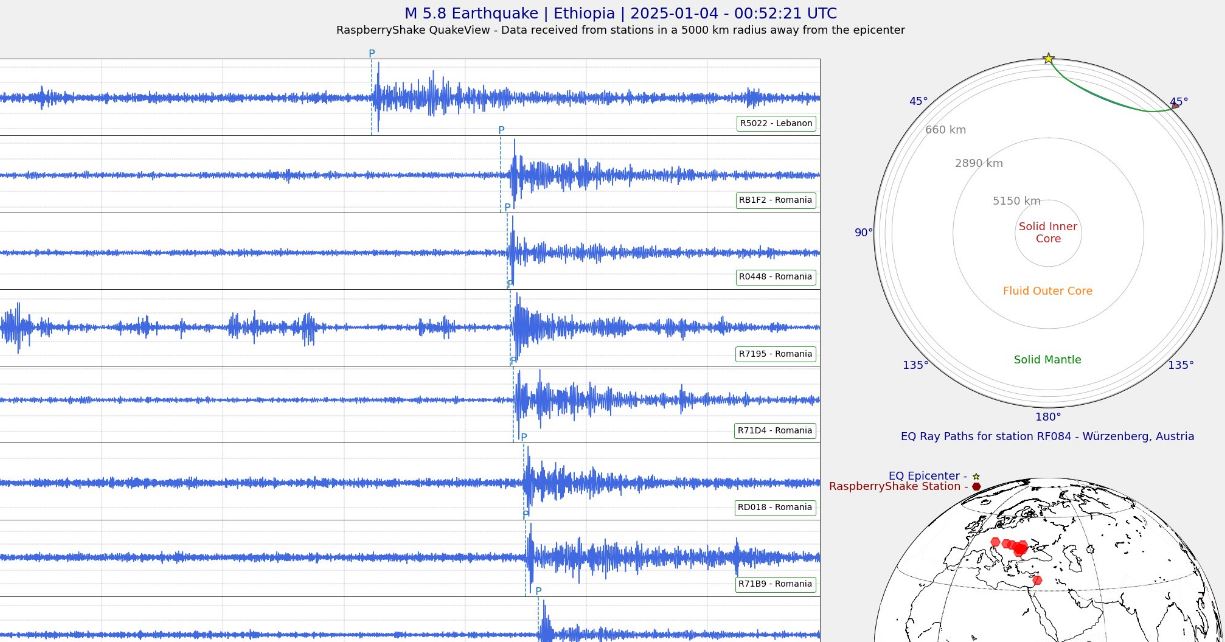The width and height of the screenshot is (1225, 642).
Task: Click the Solid Inner Core label
Action: pyautogui.click(x=1047, y=233)
